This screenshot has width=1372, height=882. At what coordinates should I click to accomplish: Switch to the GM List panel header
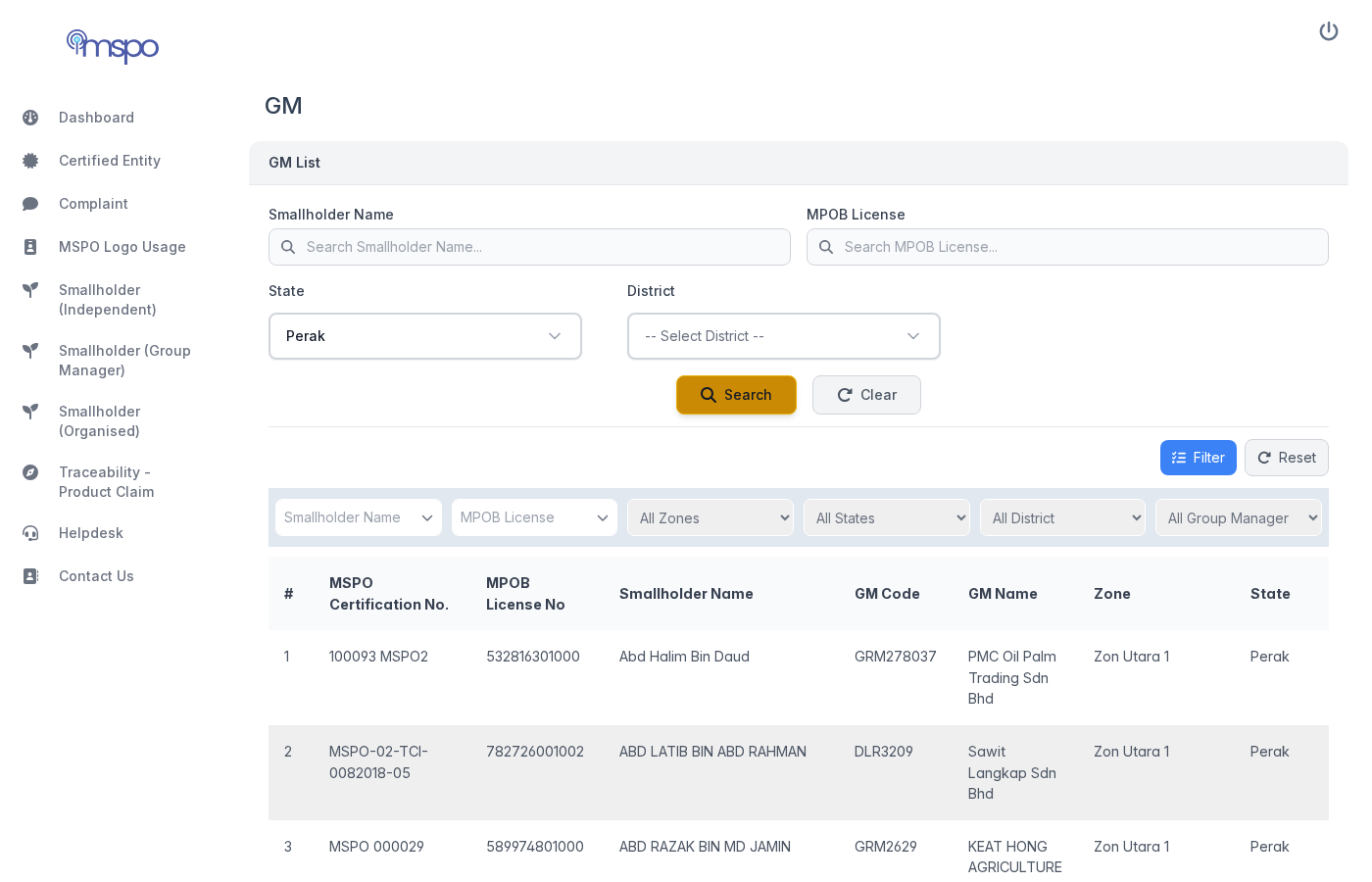pos(294,163)
